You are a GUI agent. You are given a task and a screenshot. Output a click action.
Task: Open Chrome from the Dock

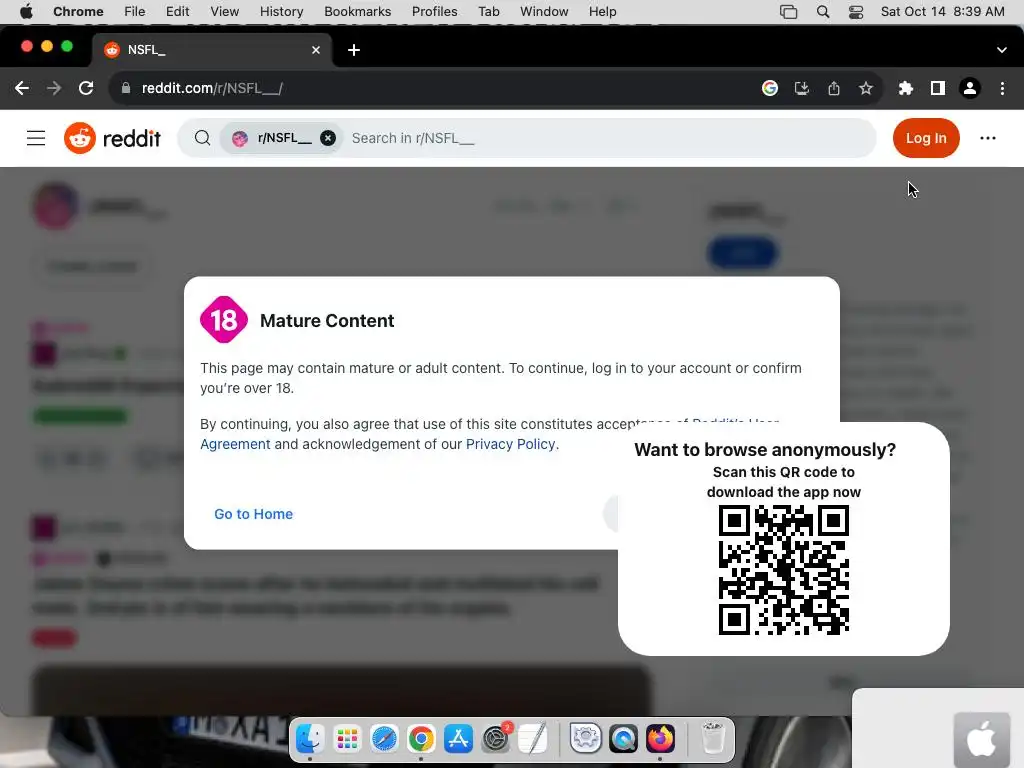[x=421, y=739]
